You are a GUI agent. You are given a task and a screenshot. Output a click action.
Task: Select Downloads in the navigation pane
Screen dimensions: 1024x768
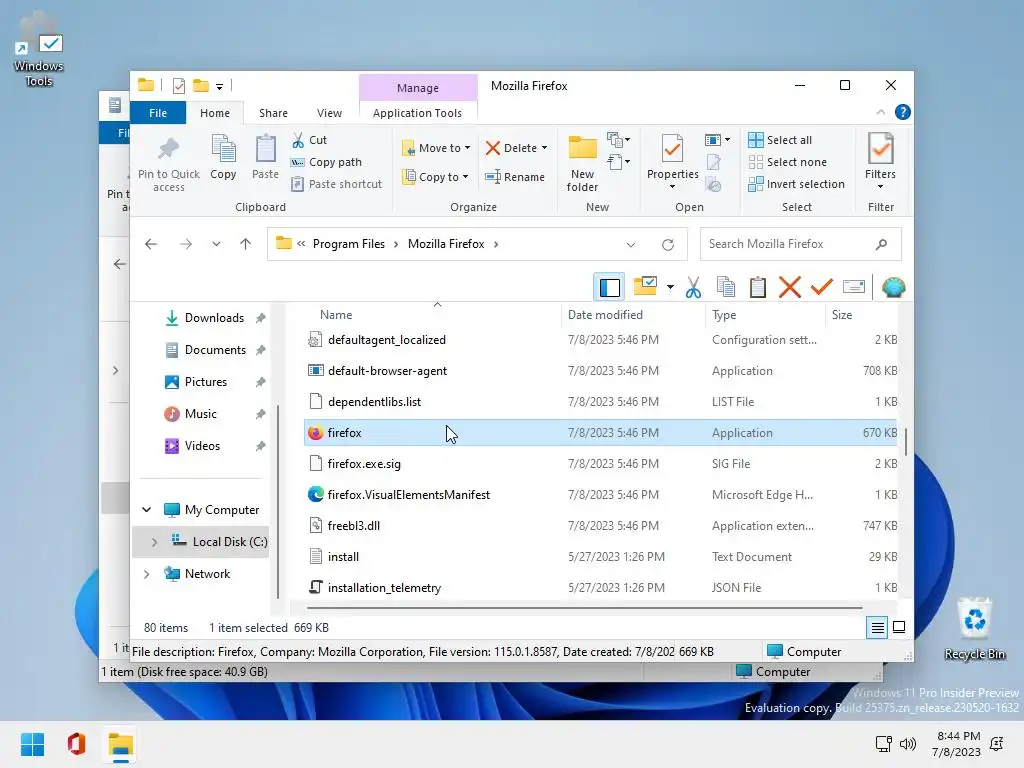coord(204,317)
